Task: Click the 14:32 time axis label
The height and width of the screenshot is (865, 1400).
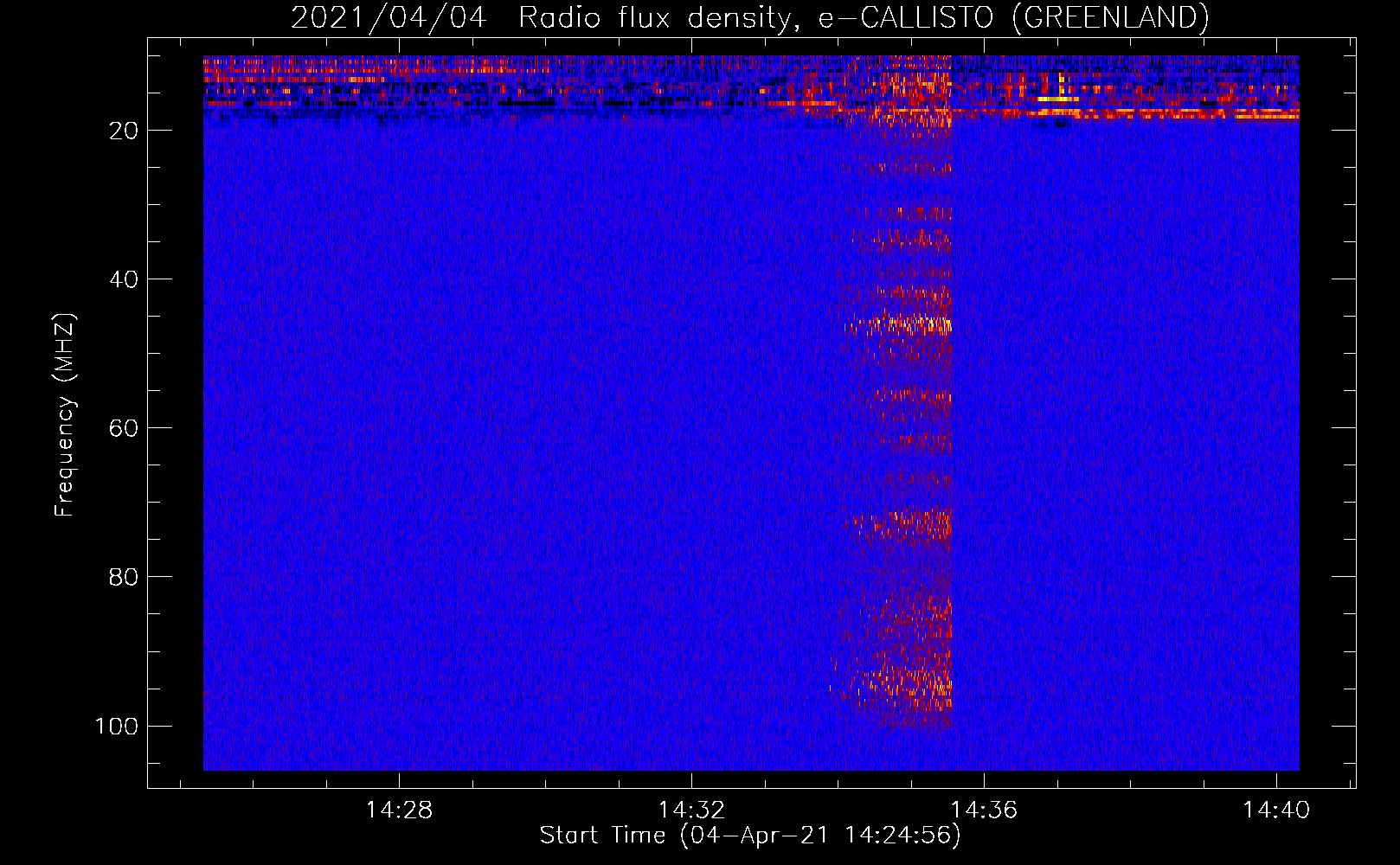Action: [691, 811]
